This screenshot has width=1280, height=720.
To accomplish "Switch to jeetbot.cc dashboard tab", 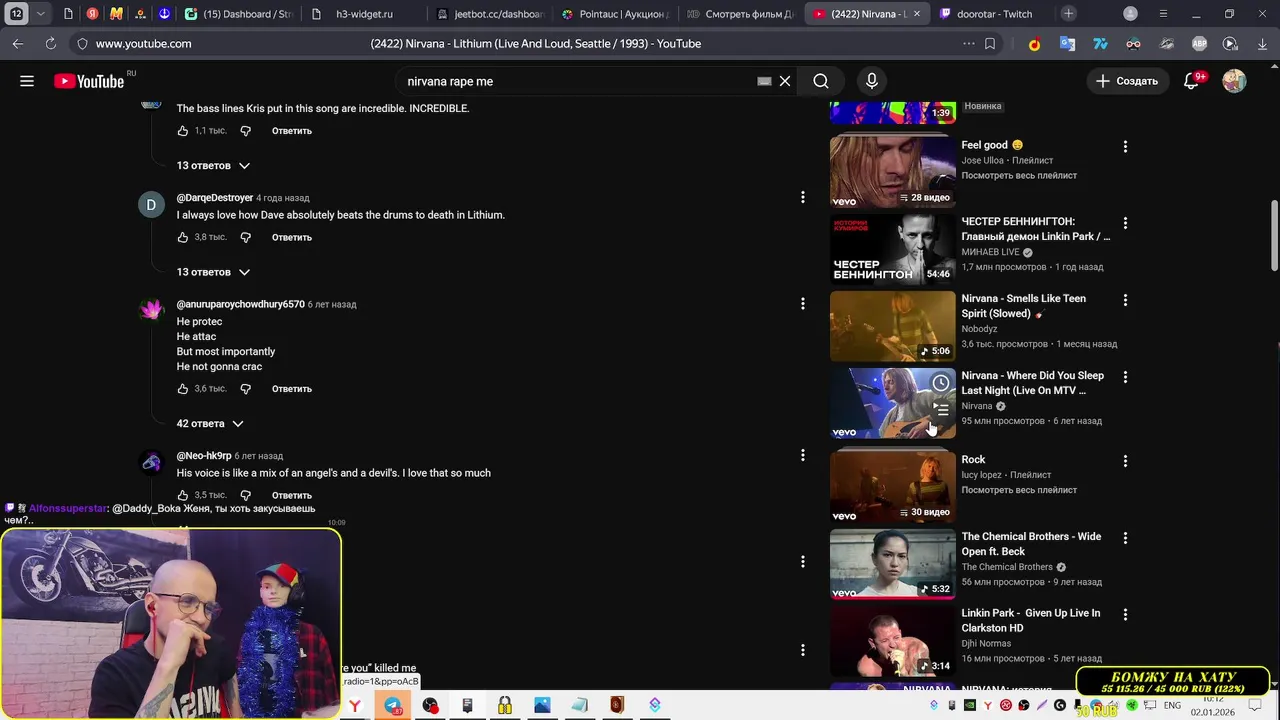I will click(x=490, y=14).
